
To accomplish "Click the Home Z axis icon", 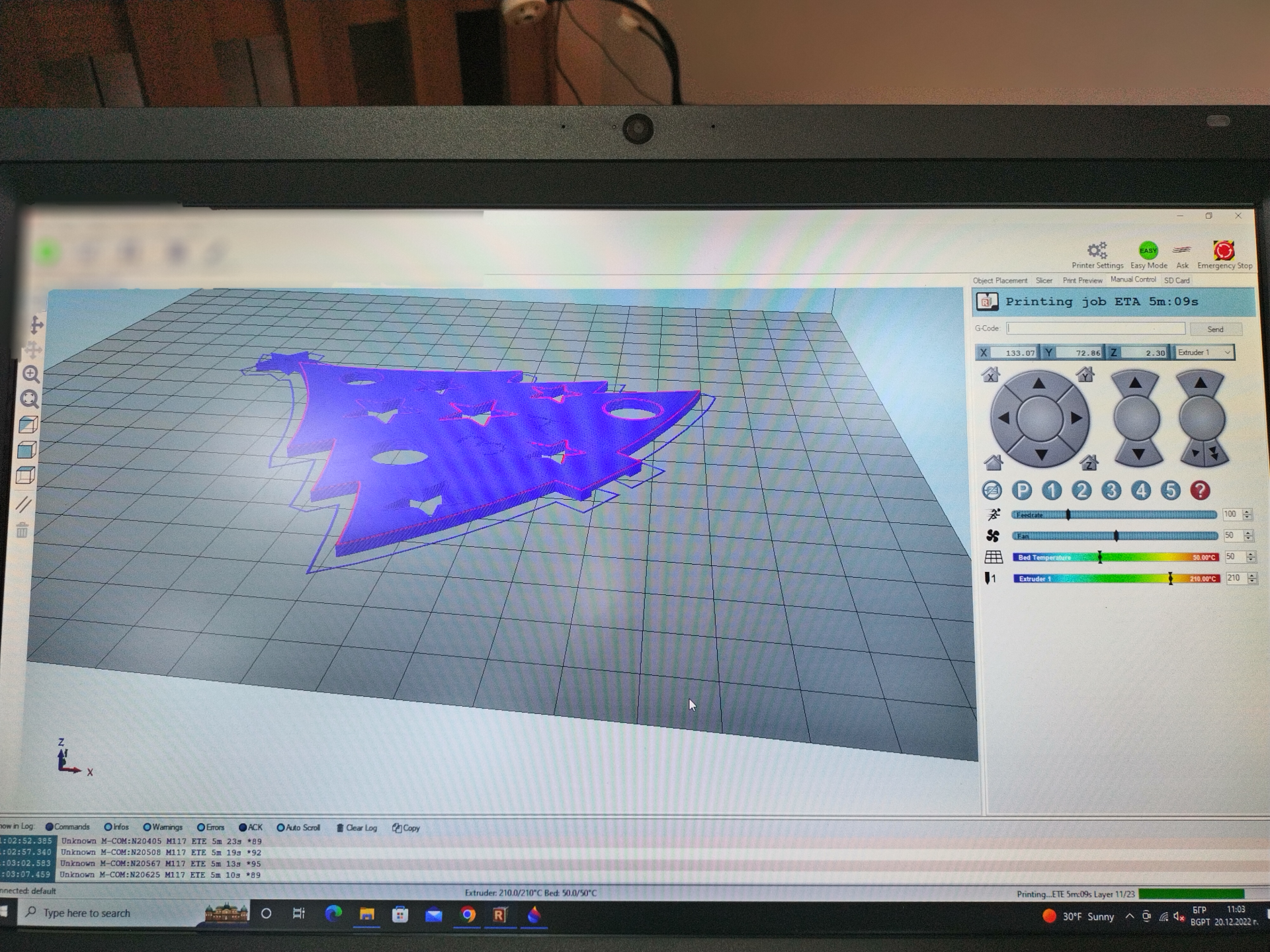I will (1088, 462).
